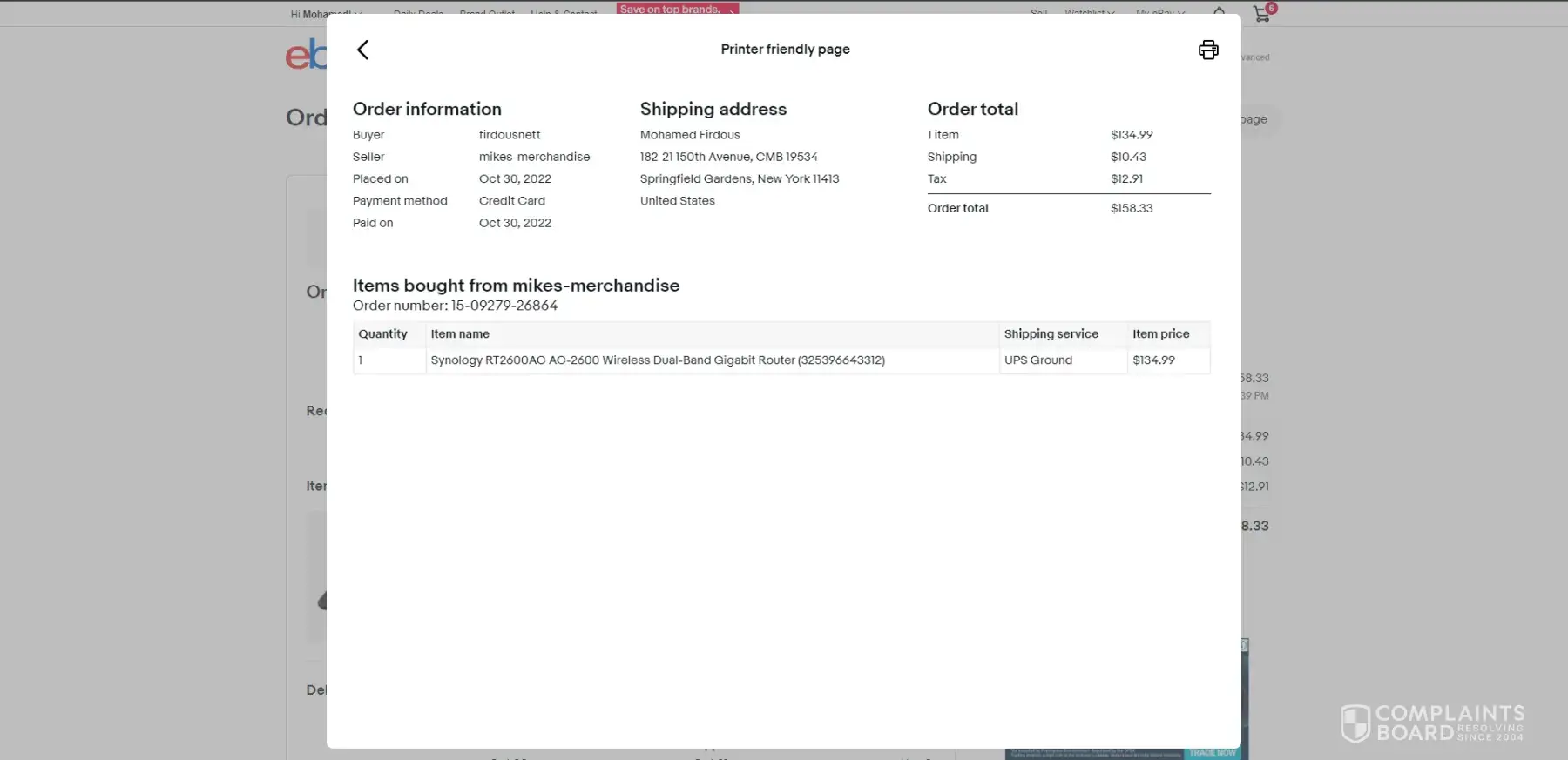1568x760 pixels.
Task: Open the Daily Deals menu item
Action: pyautogui.click(x=418, y=13)
